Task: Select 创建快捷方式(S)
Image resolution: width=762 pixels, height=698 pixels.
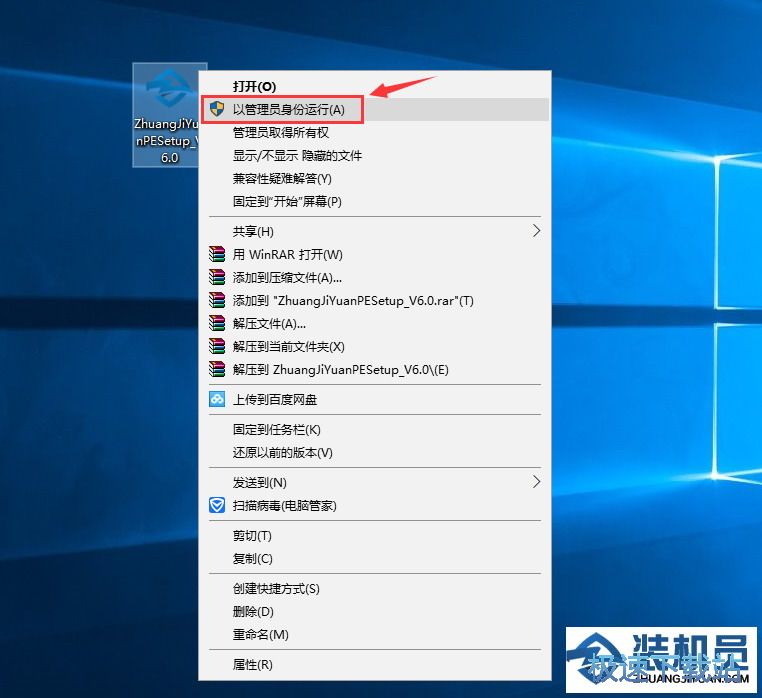Action: (x=374, y=589)
